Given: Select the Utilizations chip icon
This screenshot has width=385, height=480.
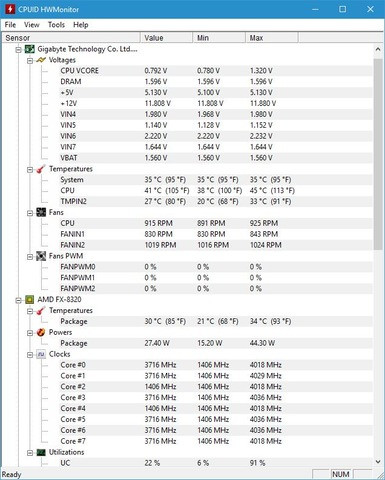Looking at the screenshot, I should coord(41,452).
